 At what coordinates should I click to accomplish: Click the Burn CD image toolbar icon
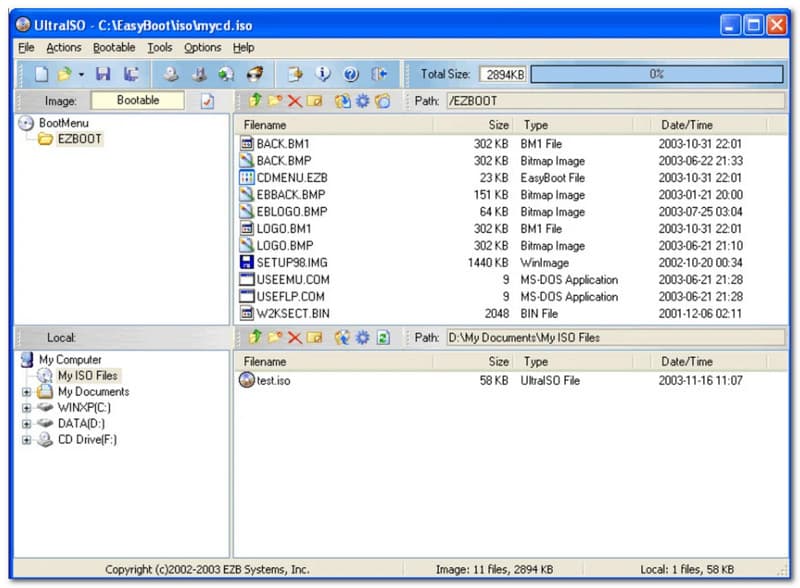coord(255,74)
